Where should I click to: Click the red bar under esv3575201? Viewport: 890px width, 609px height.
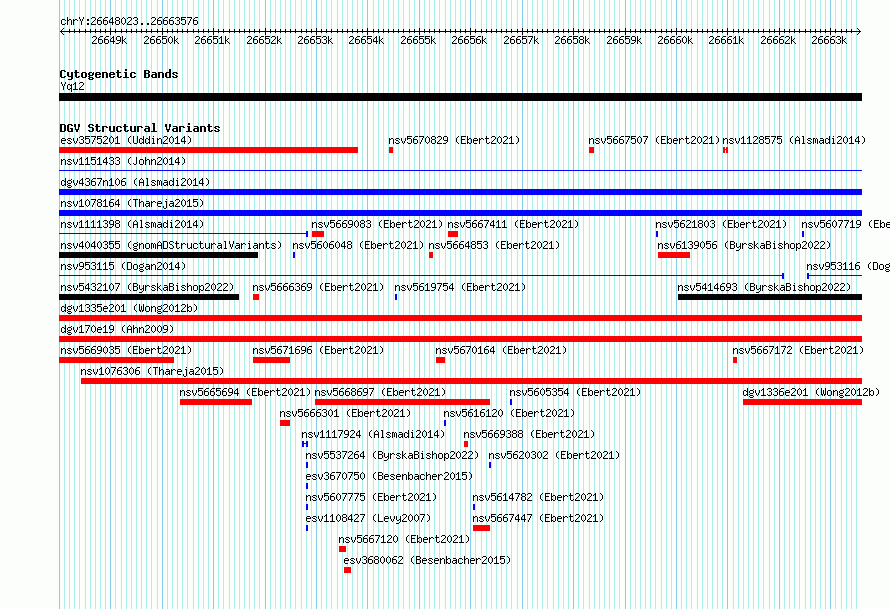pyautogui.click(x=208, y=150)
